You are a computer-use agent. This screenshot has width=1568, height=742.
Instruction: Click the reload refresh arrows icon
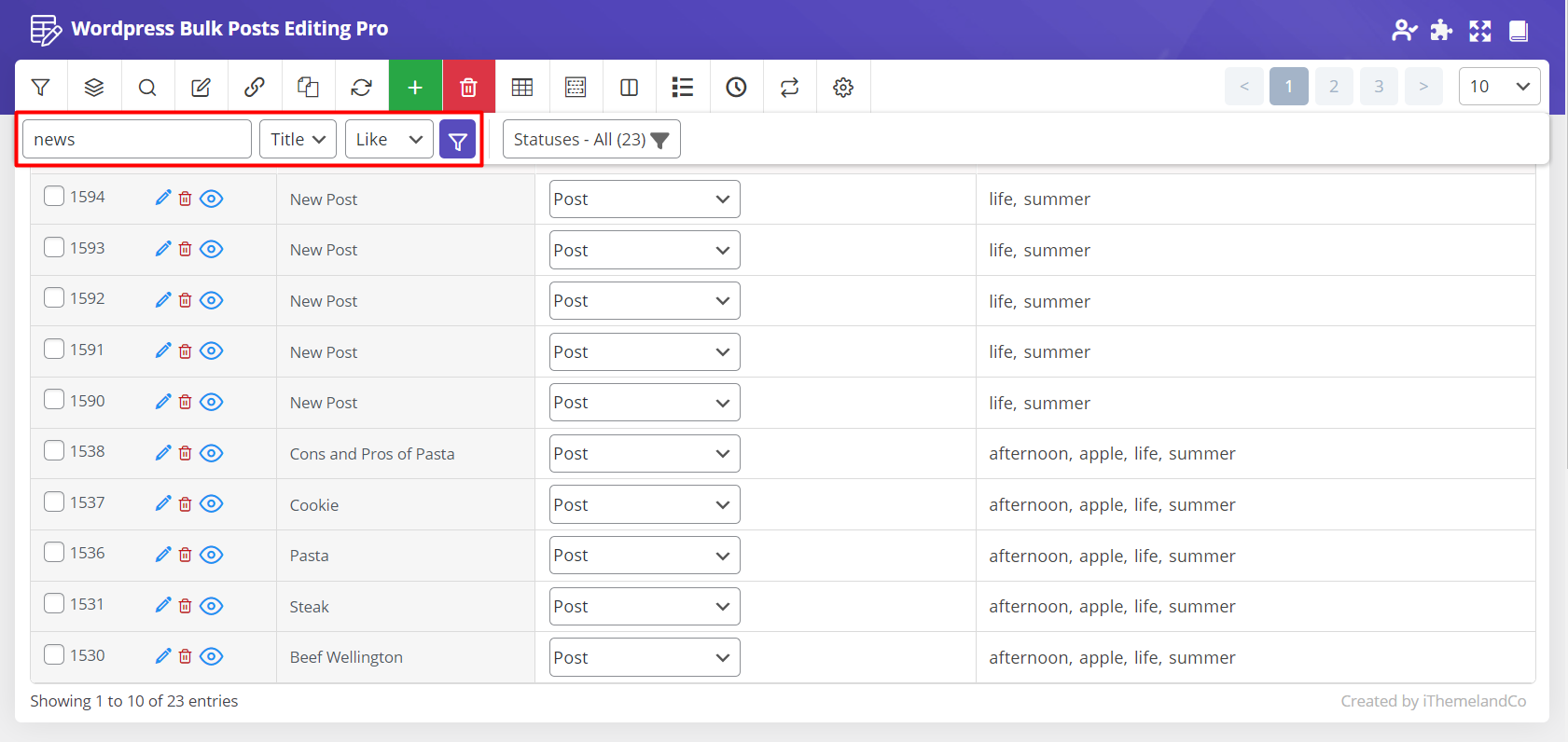pos(361,87)
